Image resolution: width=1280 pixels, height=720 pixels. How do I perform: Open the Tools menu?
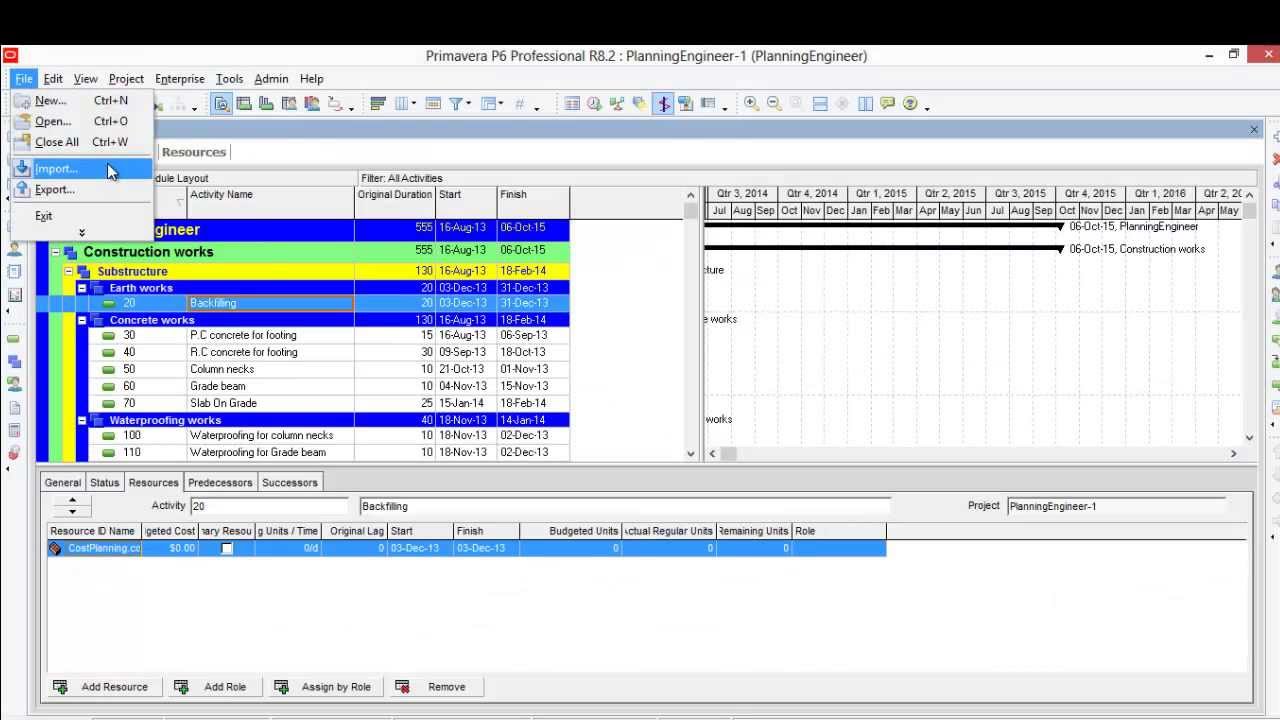[x=229, y=79]
